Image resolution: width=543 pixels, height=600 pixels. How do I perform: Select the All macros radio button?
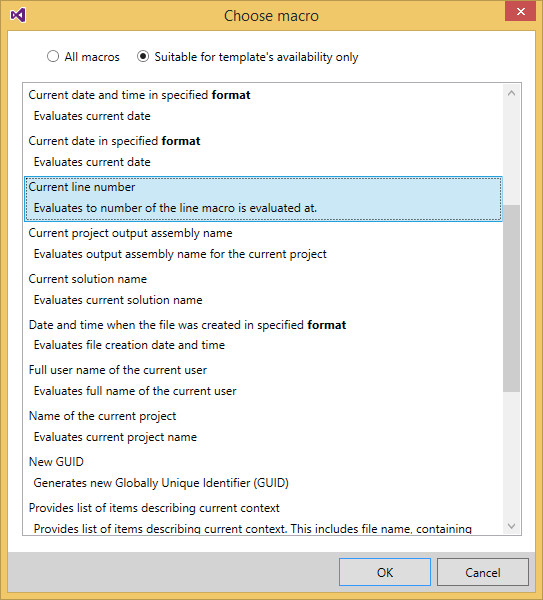[x=53, y=57]
